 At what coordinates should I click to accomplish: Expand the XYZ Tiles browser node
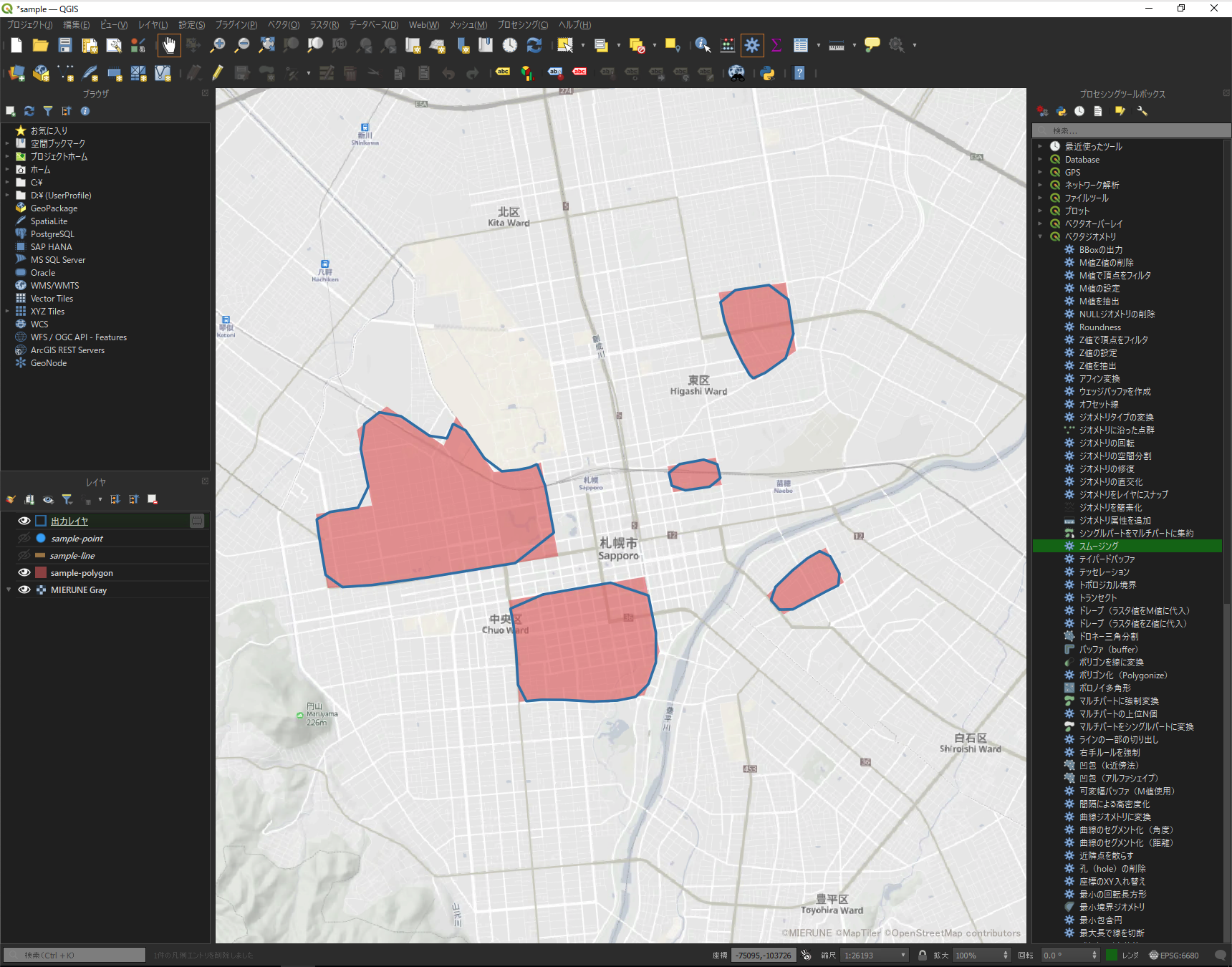[x=7, y=311]
